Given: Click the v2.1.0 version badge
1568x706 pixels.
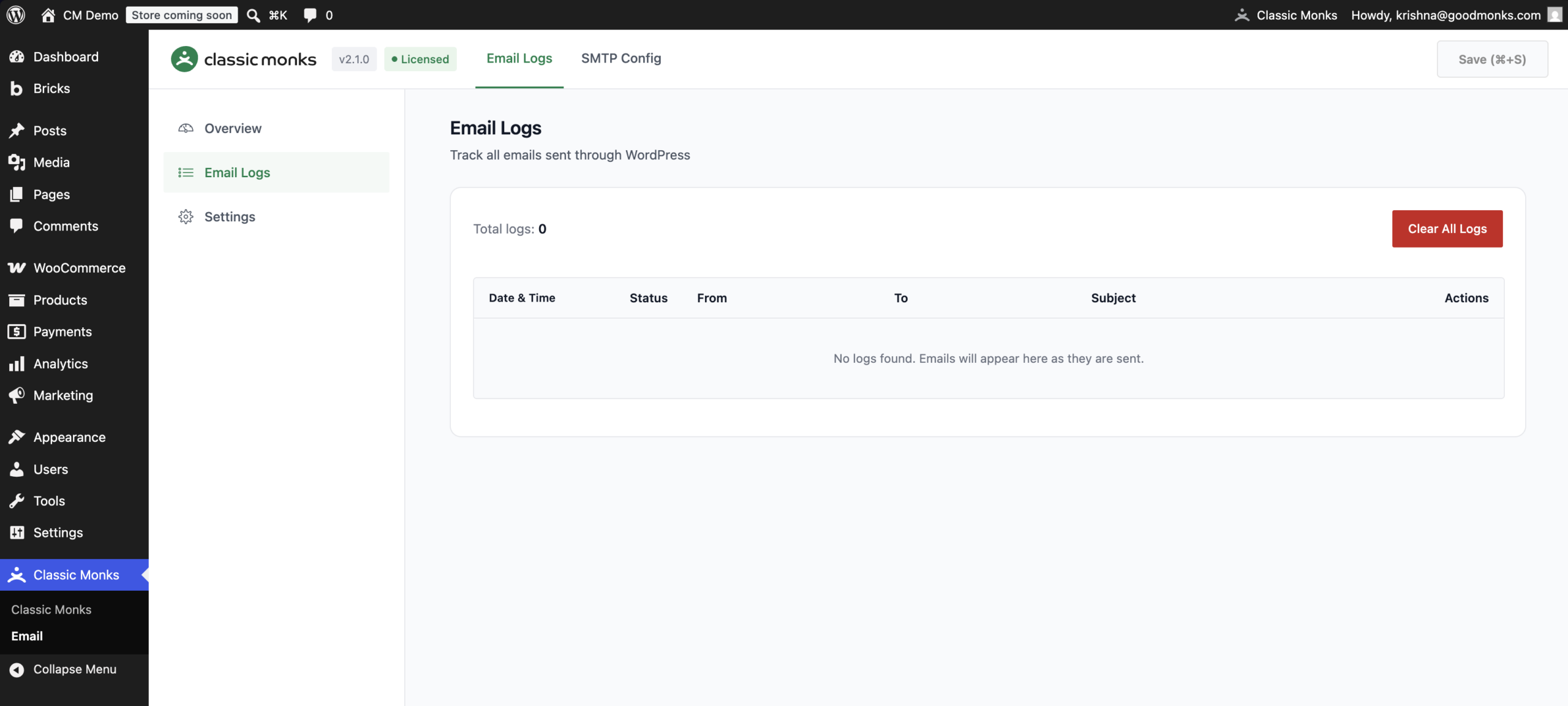Looking at the screenshot, I should click(354, 59).
